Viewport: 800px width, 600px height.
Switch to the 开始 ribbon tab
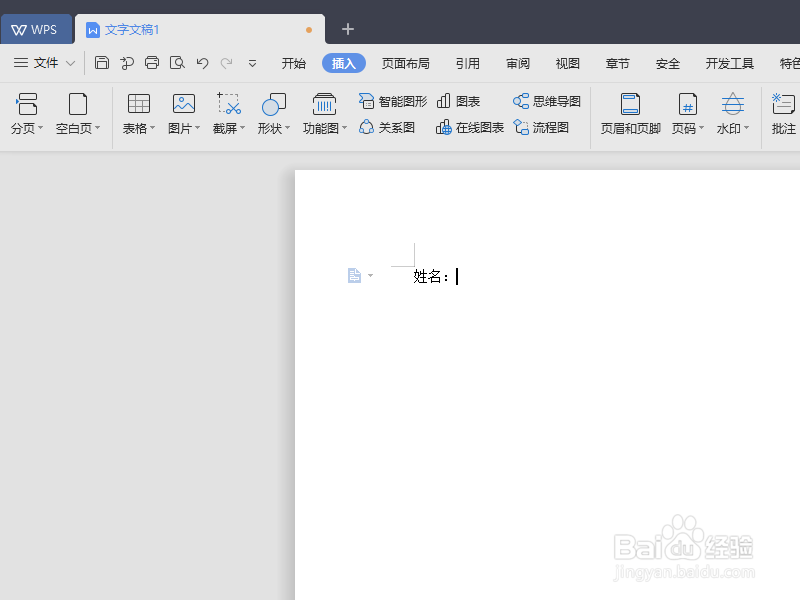click(294, 63)
